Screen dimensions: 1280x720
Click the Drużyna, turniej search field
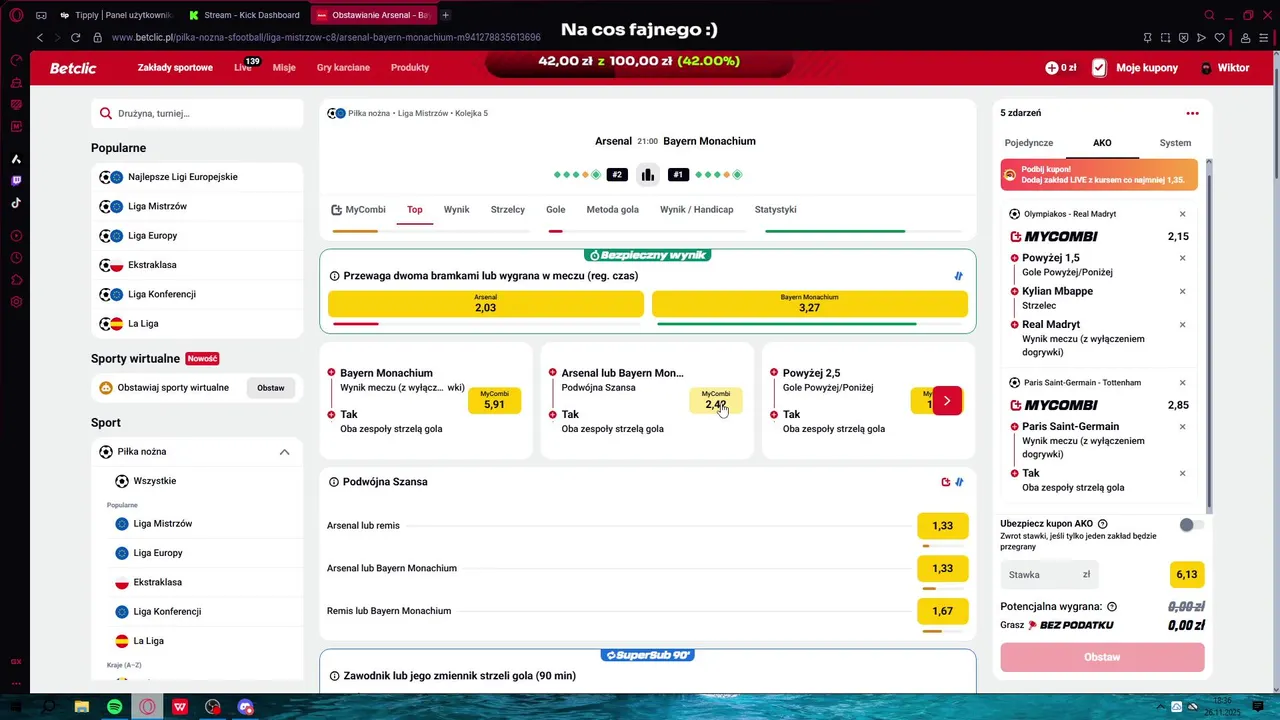197,113
